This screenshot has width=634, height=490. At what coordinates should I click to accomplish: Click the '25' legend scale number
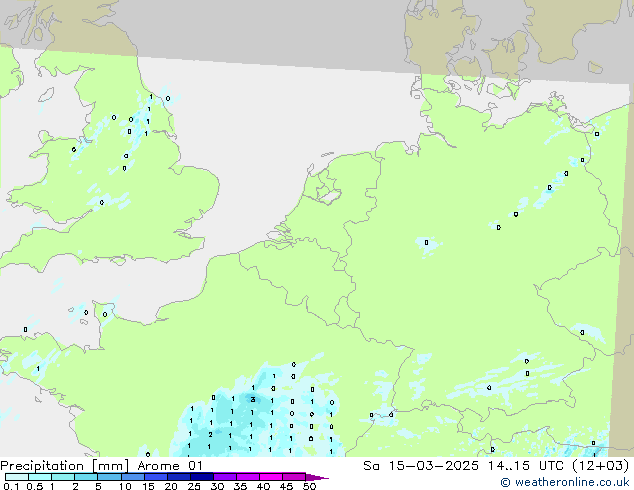[x=194, y=486]
